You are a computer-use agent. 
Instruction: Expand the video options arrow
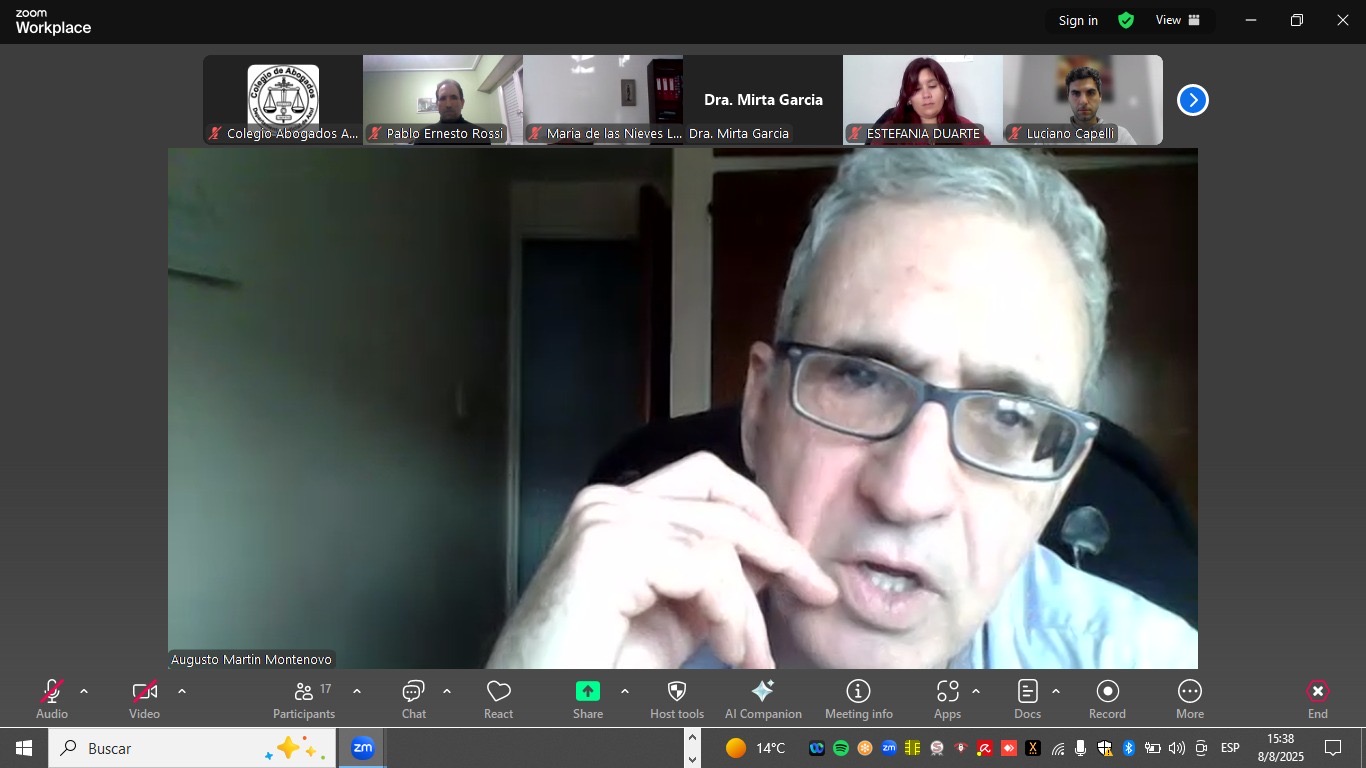[181, 691]
